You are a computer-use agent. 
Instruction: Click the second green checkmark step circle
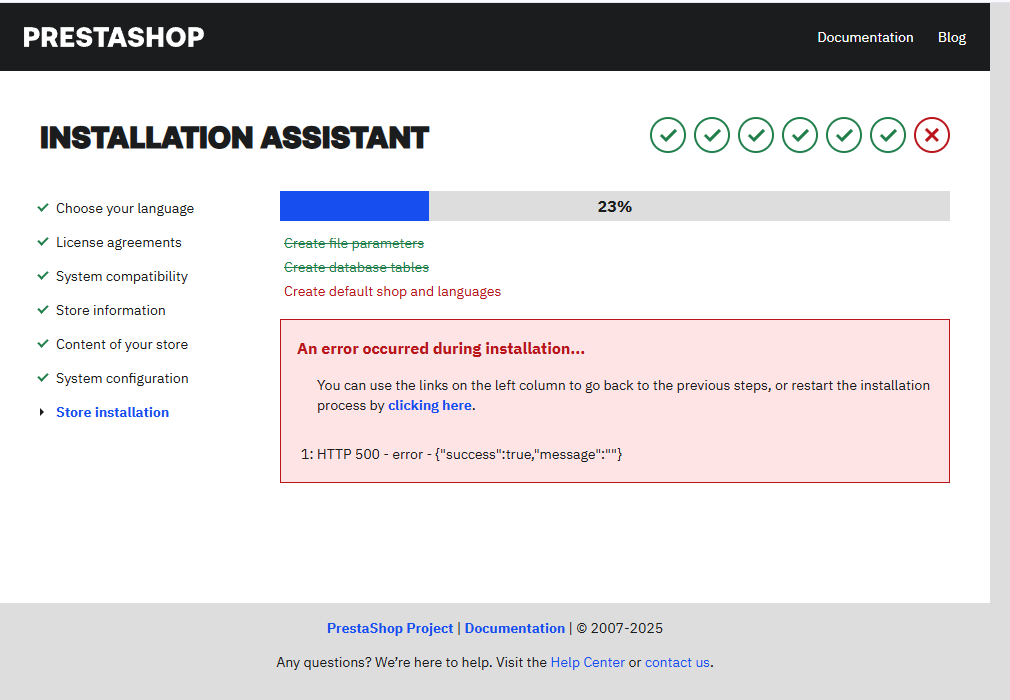(x=712, y=135)
